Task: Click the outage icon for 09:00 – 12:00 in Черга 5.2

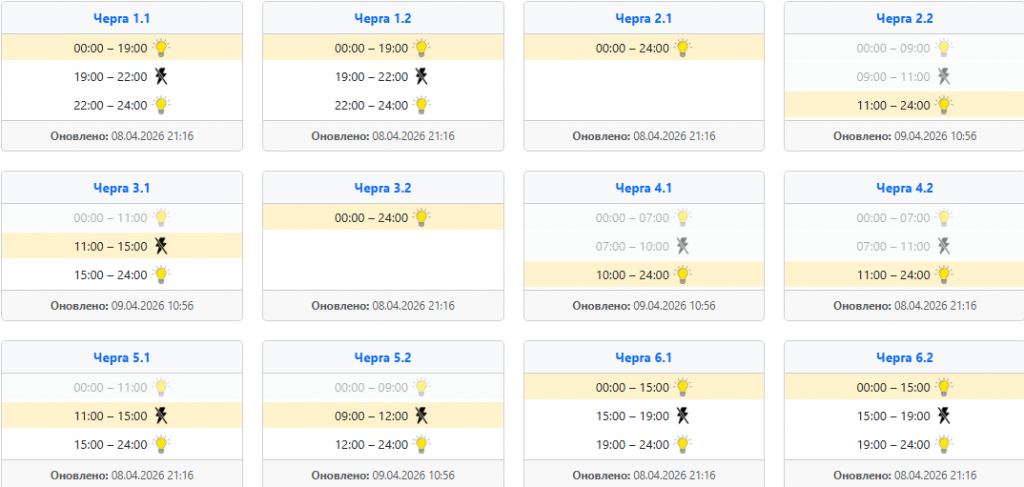Action: tap(422, 415)
